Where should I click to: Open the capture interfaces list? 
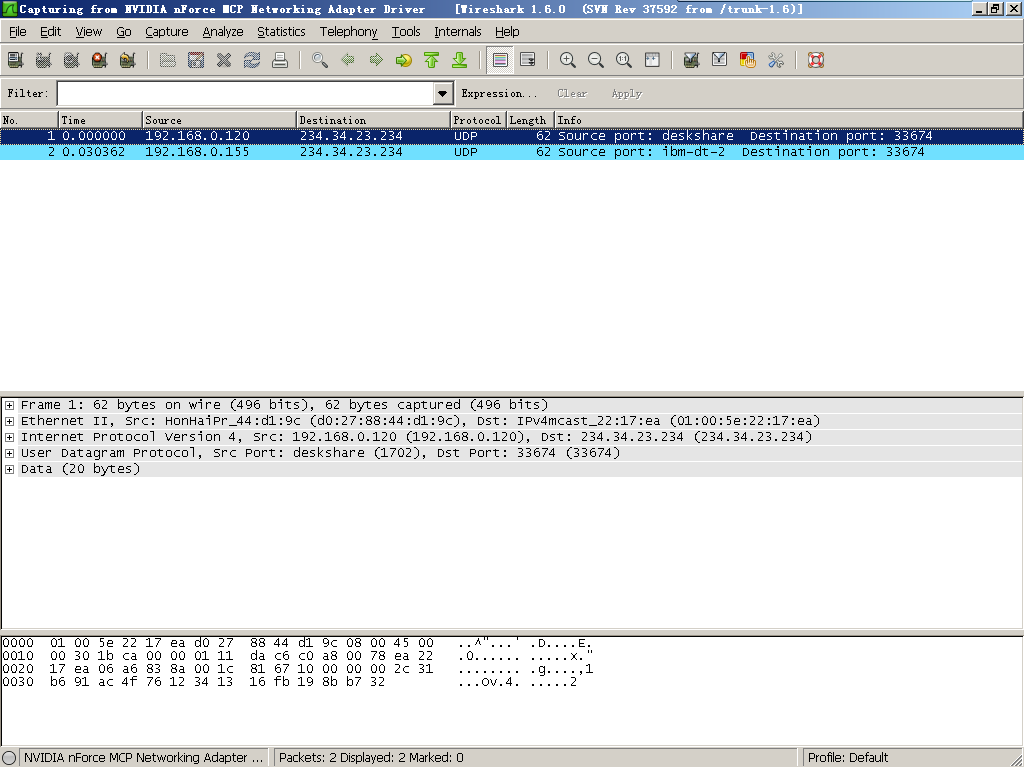16,61
